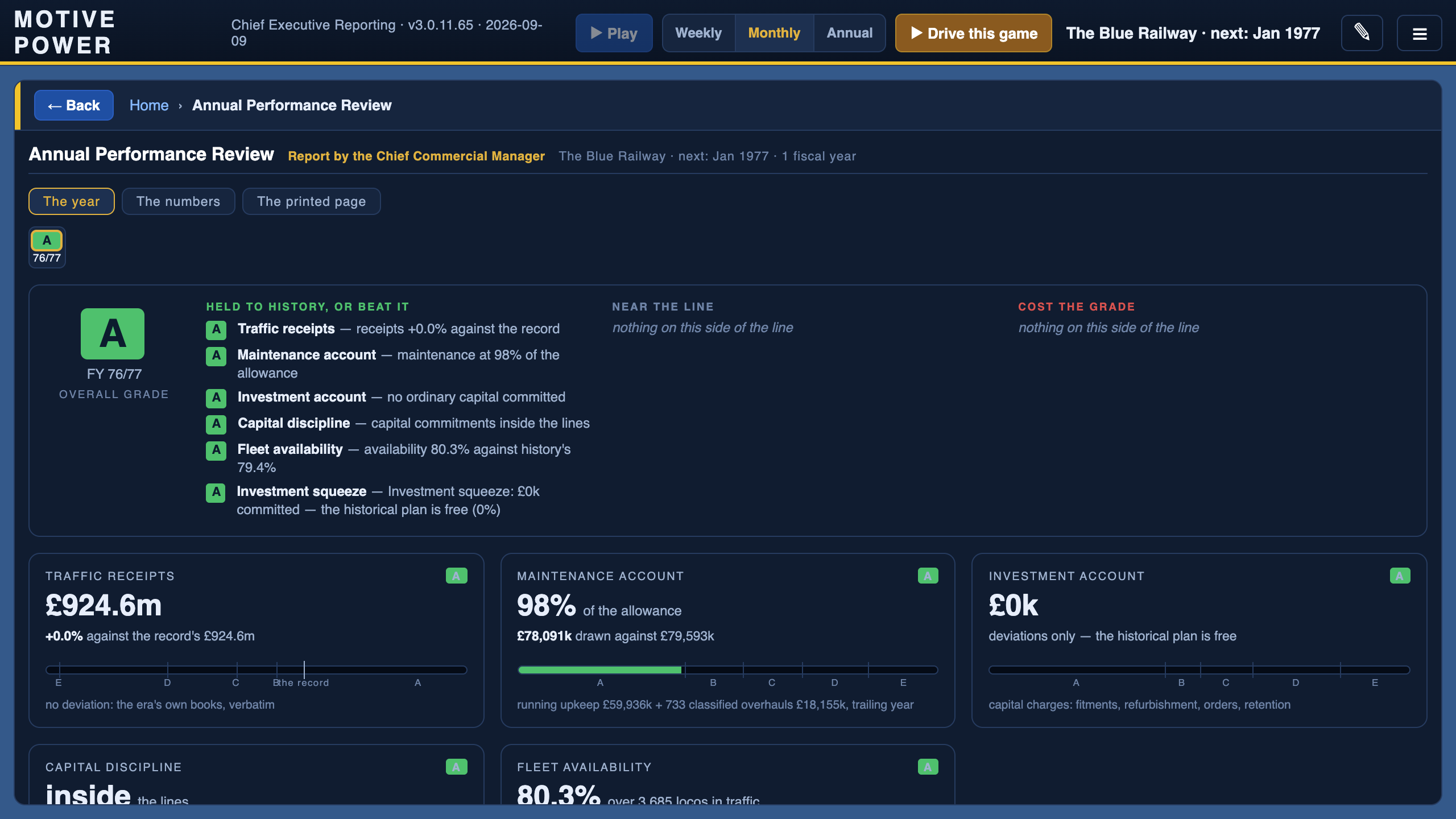Click the maintenance allowance grade bar
The image size is (1456, 819).
pos(728,670)
